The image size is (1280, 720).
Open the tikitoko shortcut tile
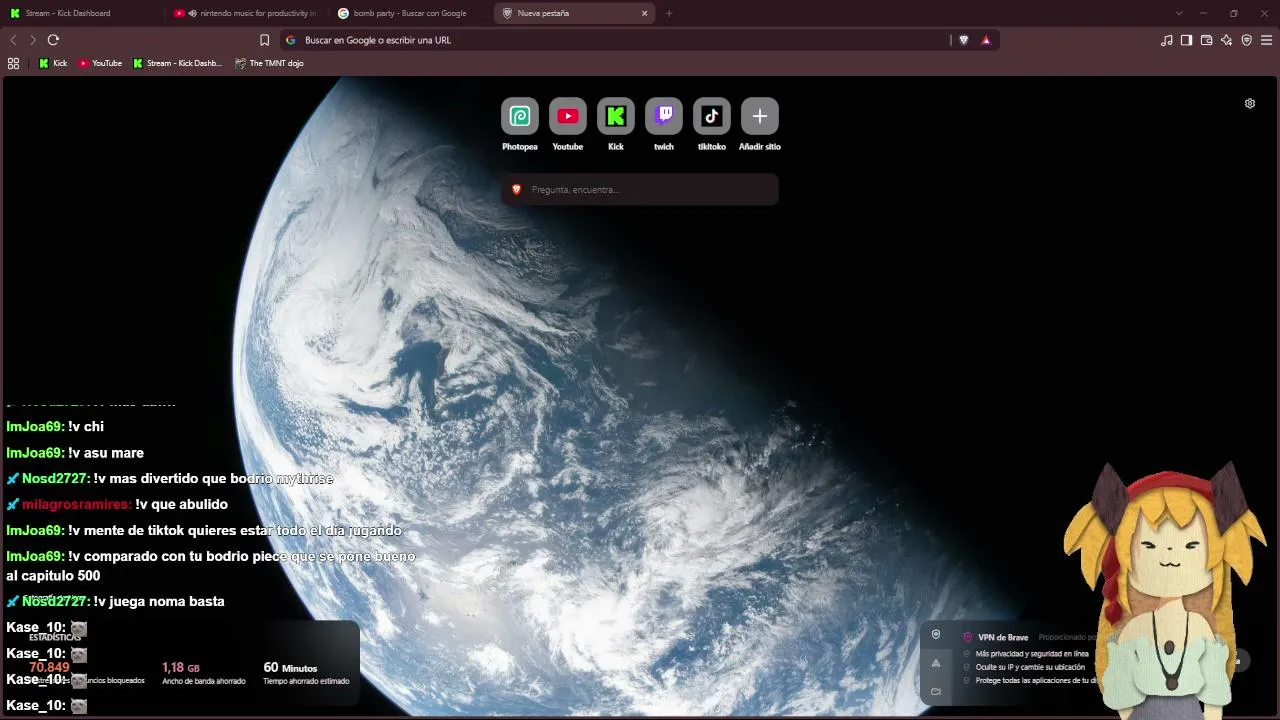(x=712, y=116)
